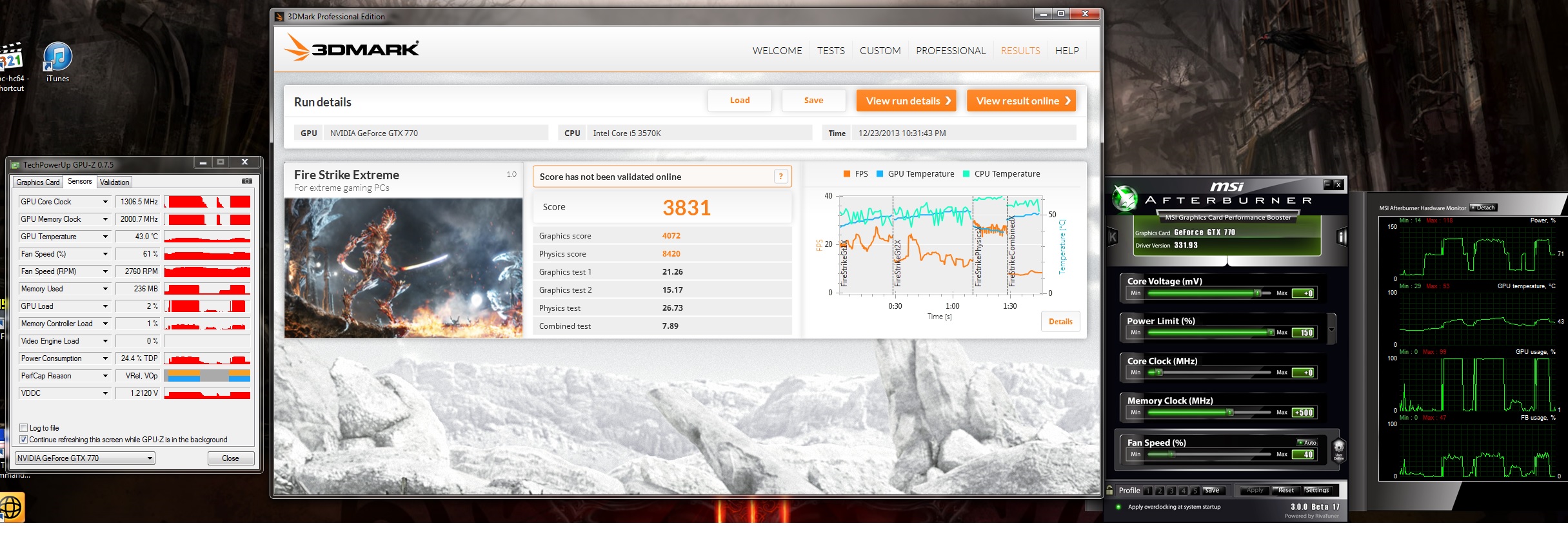Image resolution: width=1568 pixels, height=557 pixels.
Task: Open the Fan Speed (RPM) sensor dropdown
Action: click(x=105, y=271)
